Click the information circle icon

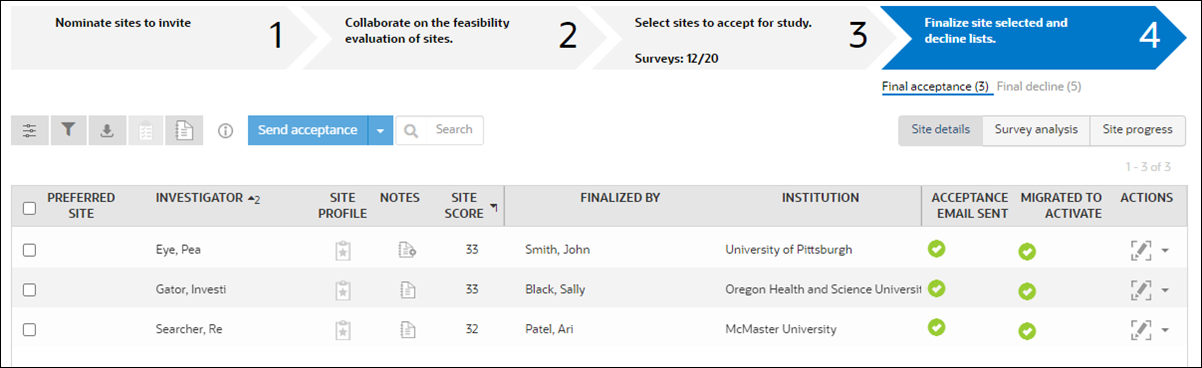225,130
